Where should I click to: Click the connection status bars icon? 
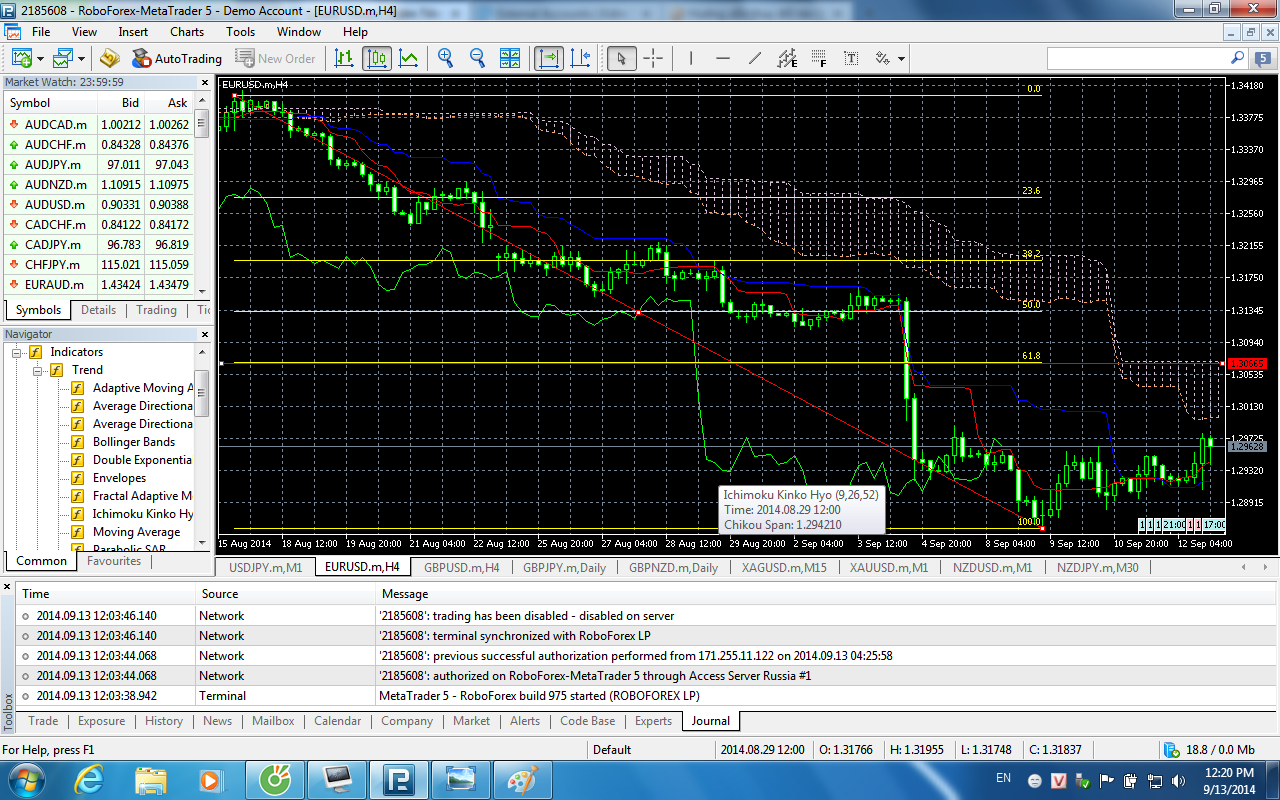click(x=1170, y=749)
